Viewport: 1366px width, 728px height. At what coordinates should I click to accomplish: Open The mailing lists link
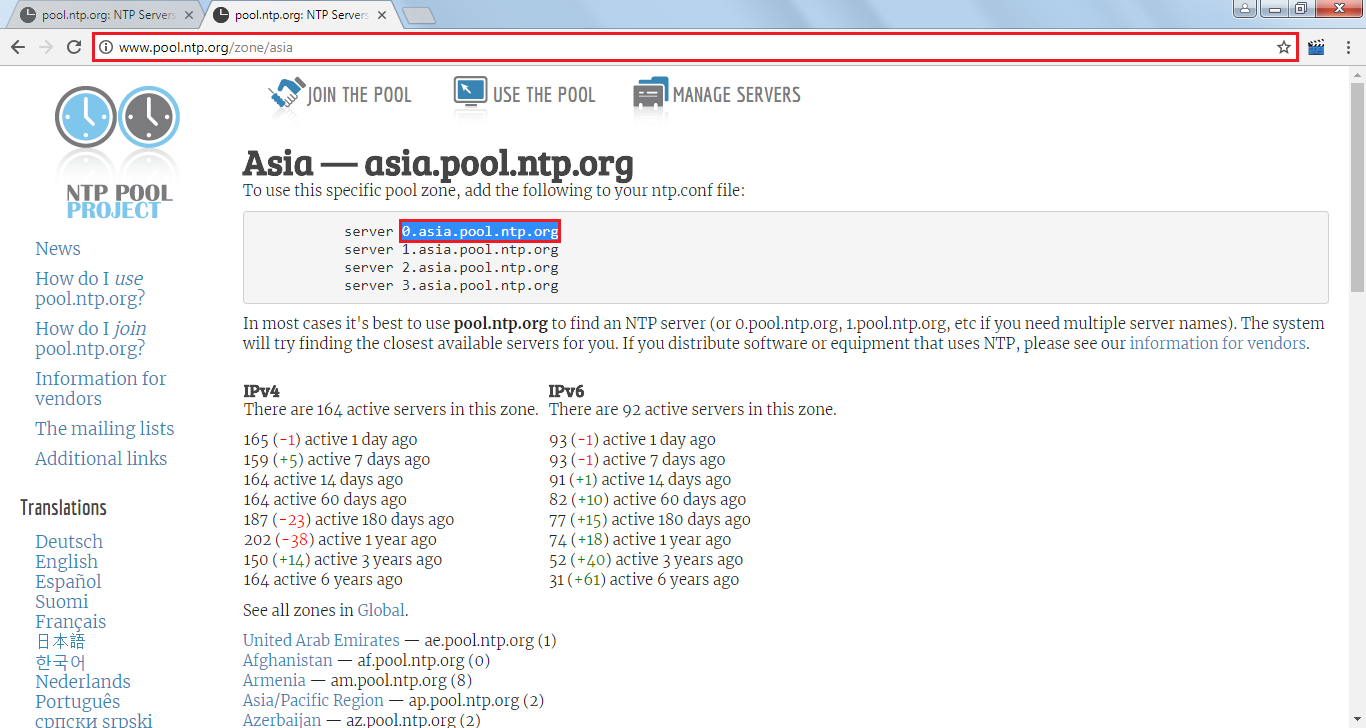[105, 429]
